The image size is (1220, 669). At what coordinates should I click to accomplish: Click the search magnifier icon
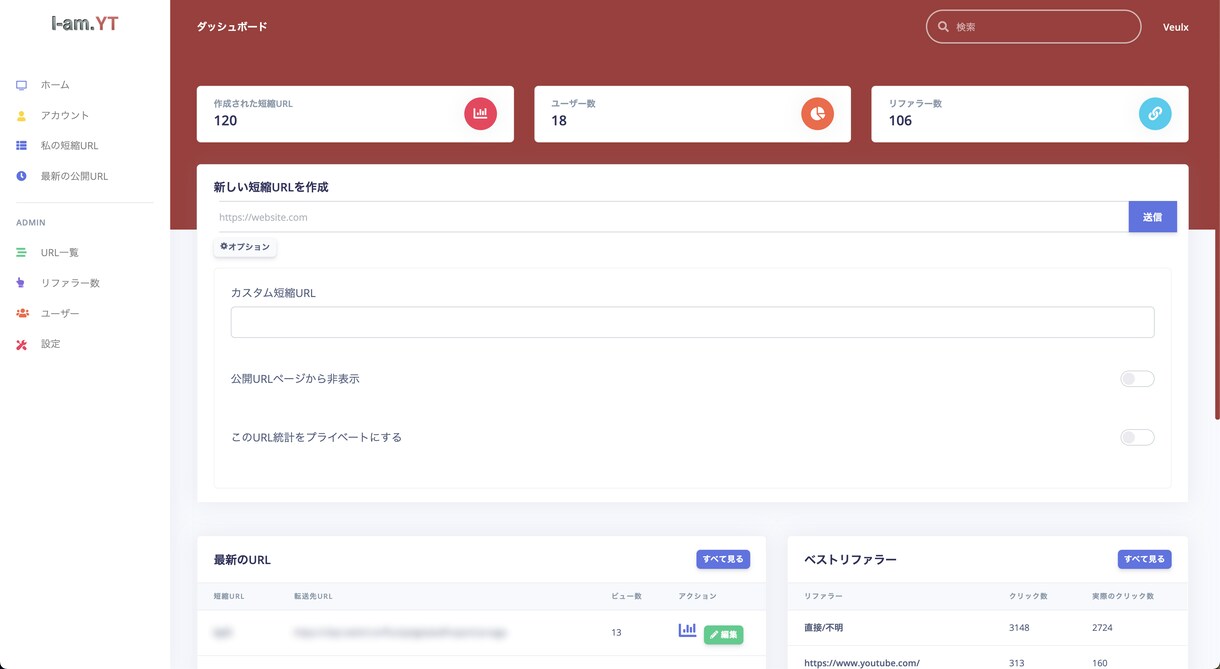click(943, 27)
